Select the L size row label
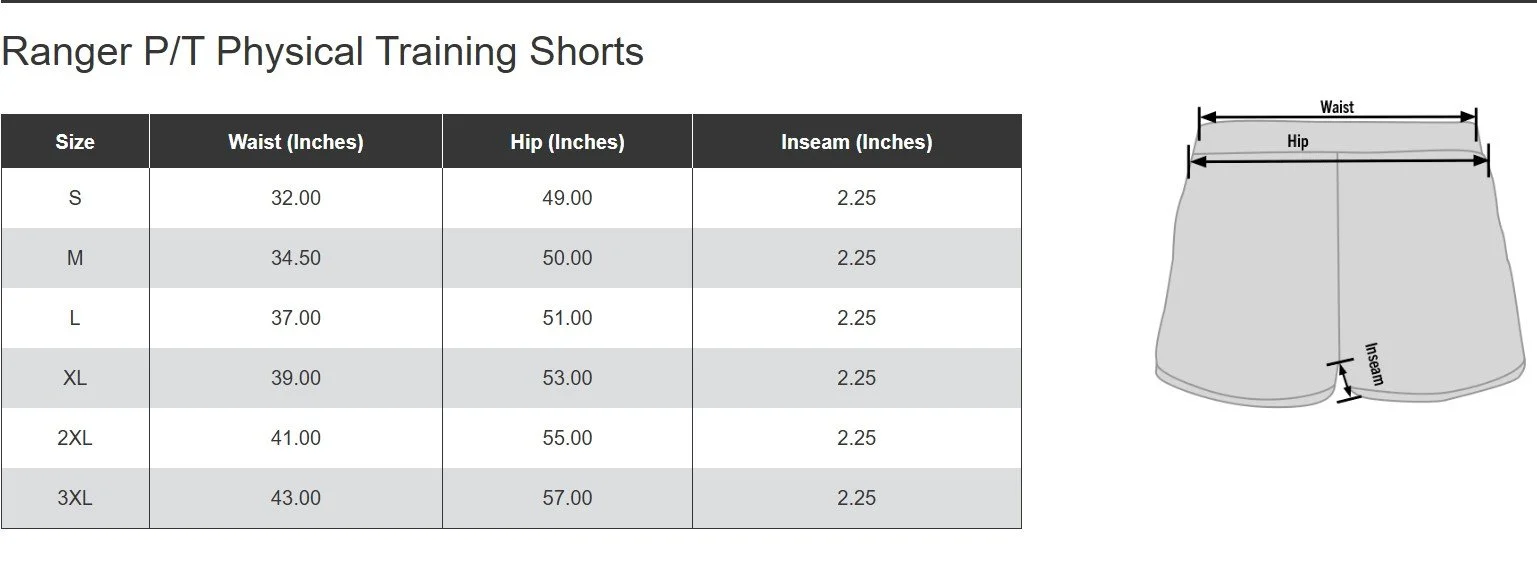Viewport: 1537px width, 573px height. pyautogui.click(x=75, y=318)
